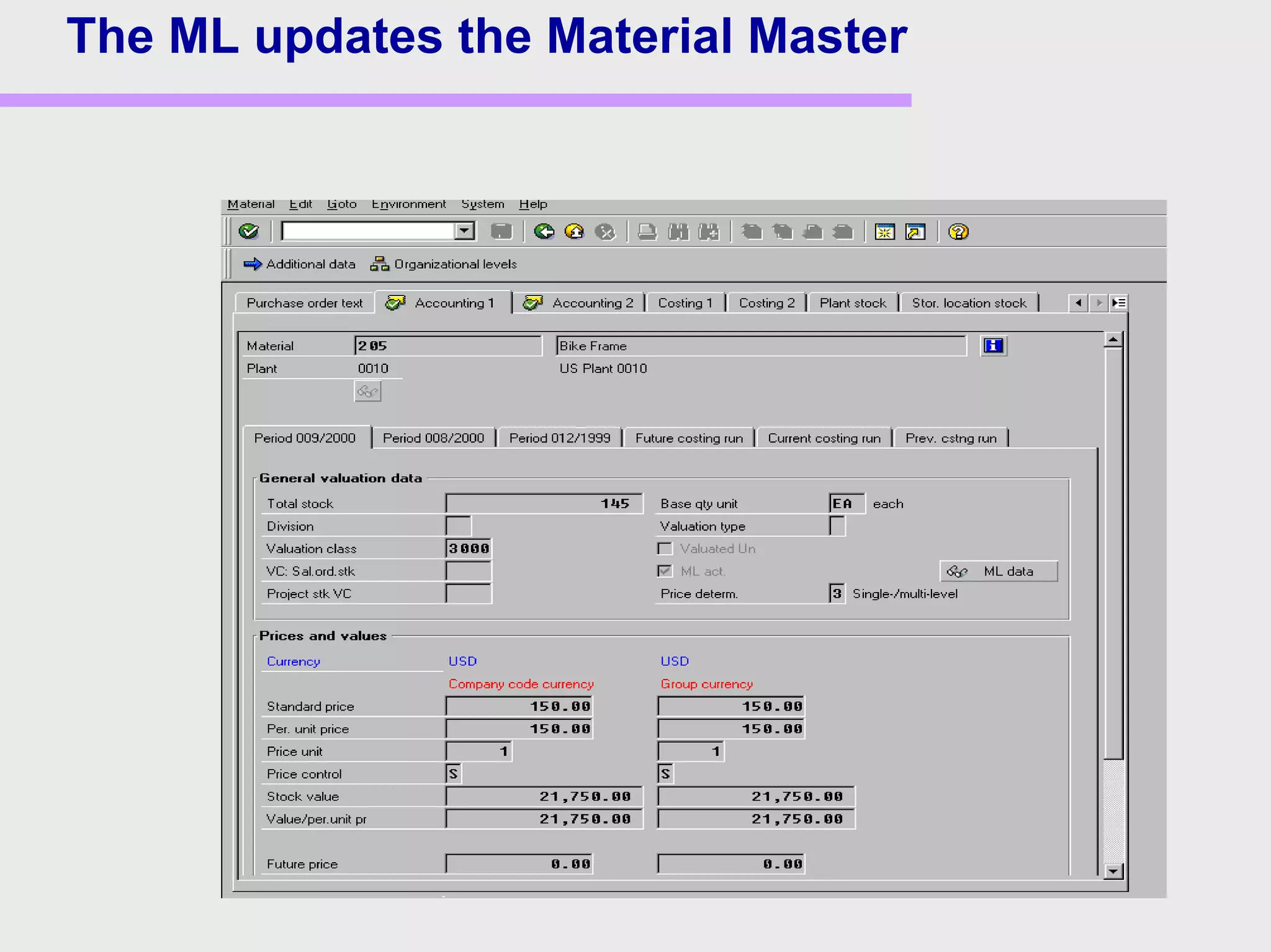Click the Generate Shortcut icon

(x=915, y=231)
